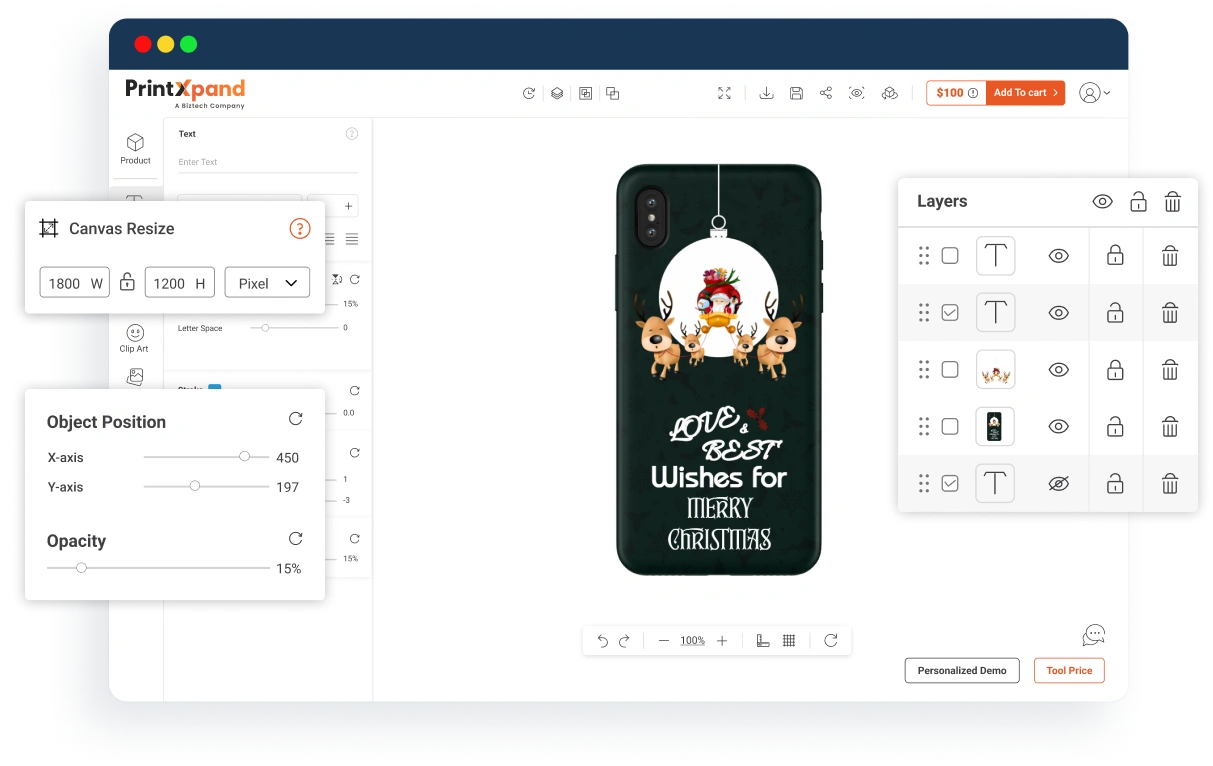Click the fullscreen expand icon
Image resolution: width=1213 pixels, height=766 pixels.
(724, 93)
